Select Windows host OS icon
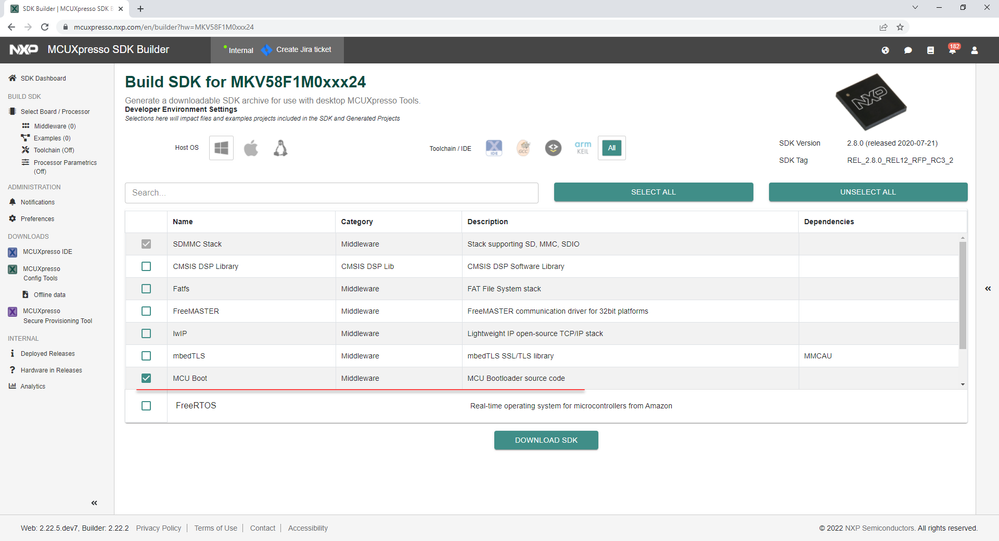Viewport: 999px width, 541px height. tap(221, 148)
